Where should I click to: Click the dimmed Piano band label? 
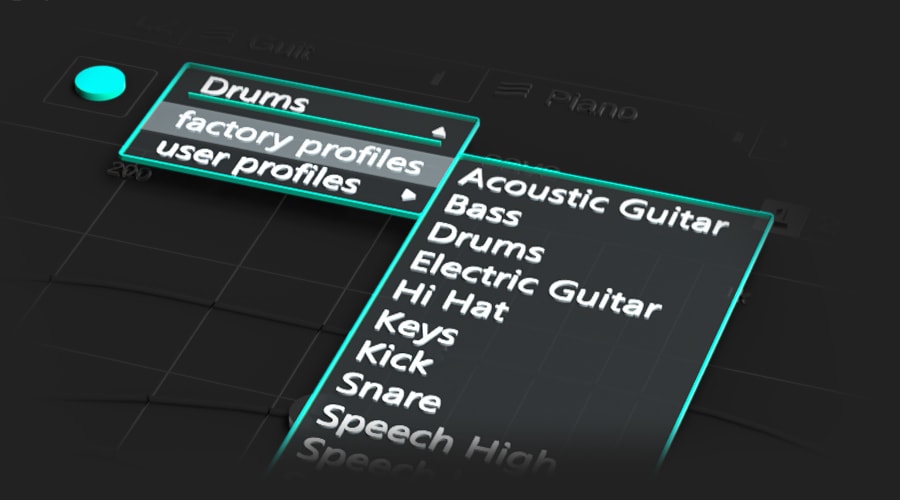[591, 104]
